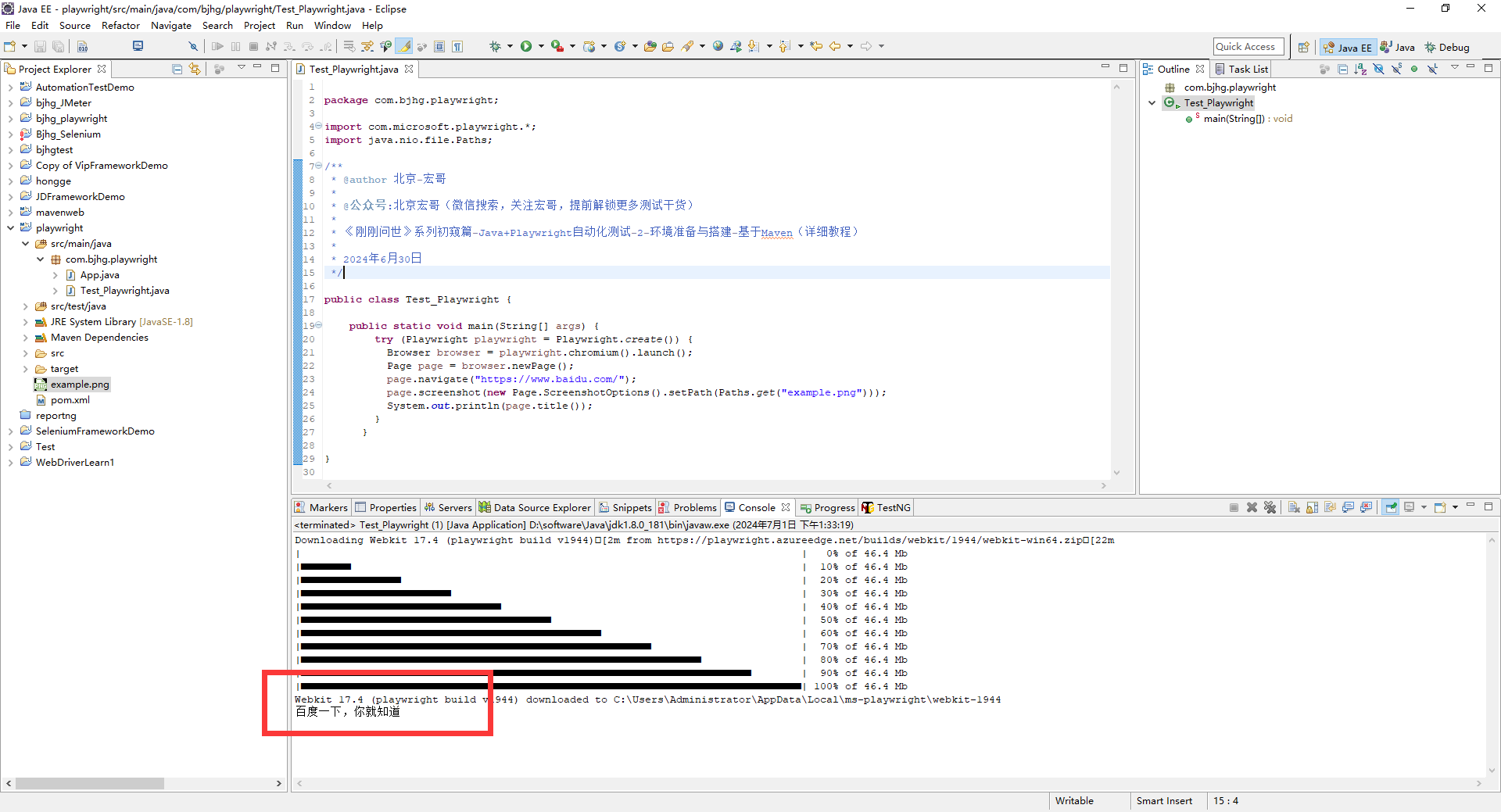The width and height of the screenshot is (1501, 812).
Task: Click the Resume debug icon
Action: click(x=217, y=46)
